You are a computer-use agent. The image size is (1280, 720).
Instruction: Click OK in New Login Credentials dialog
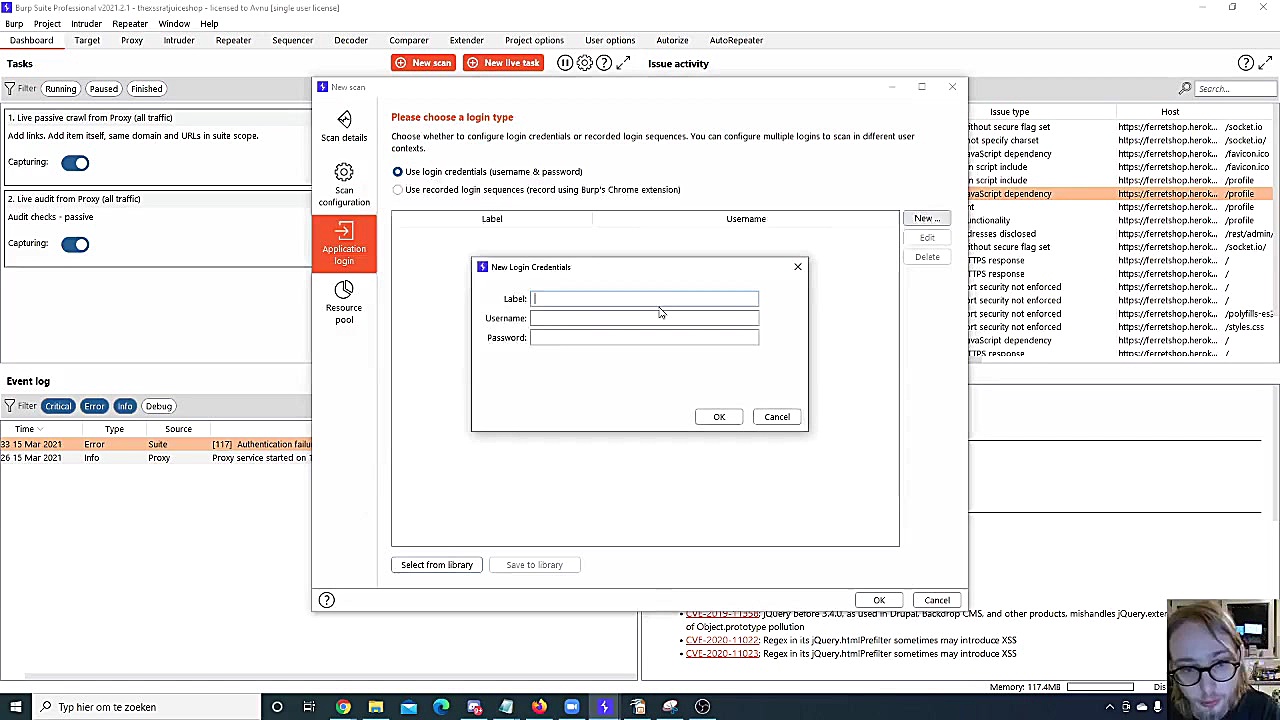point(719,417)
